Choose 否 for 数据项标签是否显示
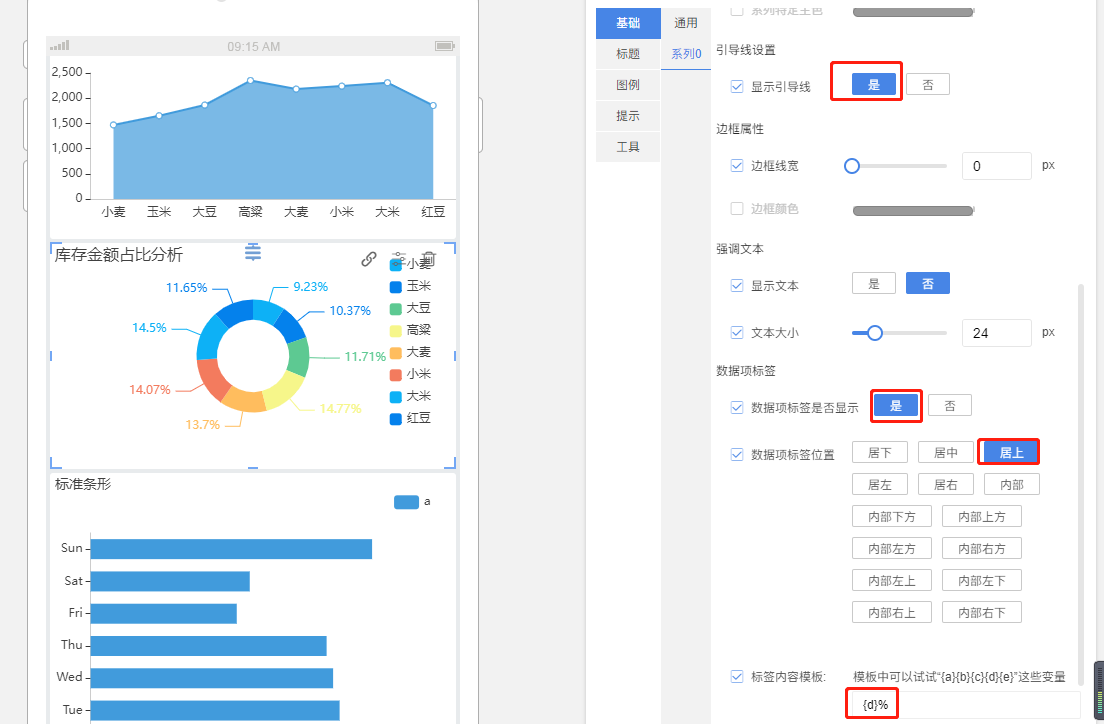The image size is (1104, 724). [x=950, y=406]
